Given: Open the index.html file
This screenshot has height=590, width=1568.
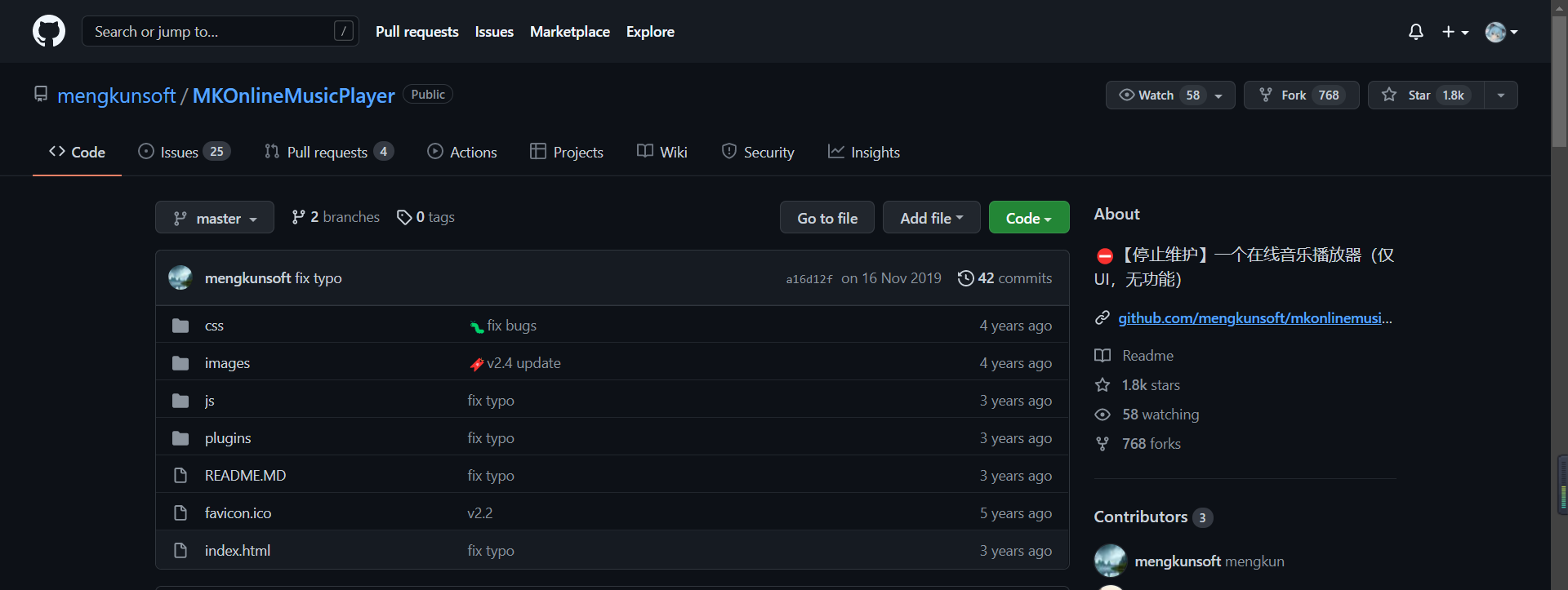Looking at the screenshot, I should click(x=237, y=551).
